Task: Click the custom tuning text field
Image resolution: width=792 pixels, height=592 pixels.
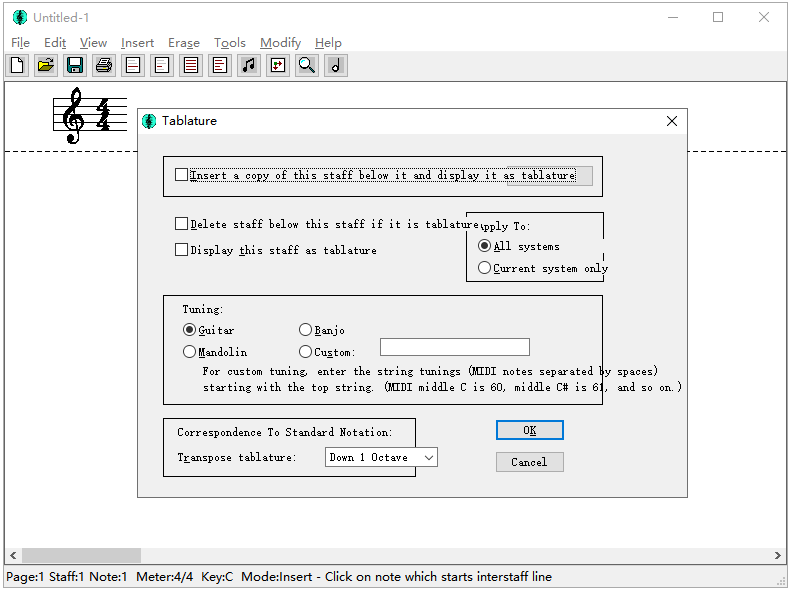Action: pos(455,347)
